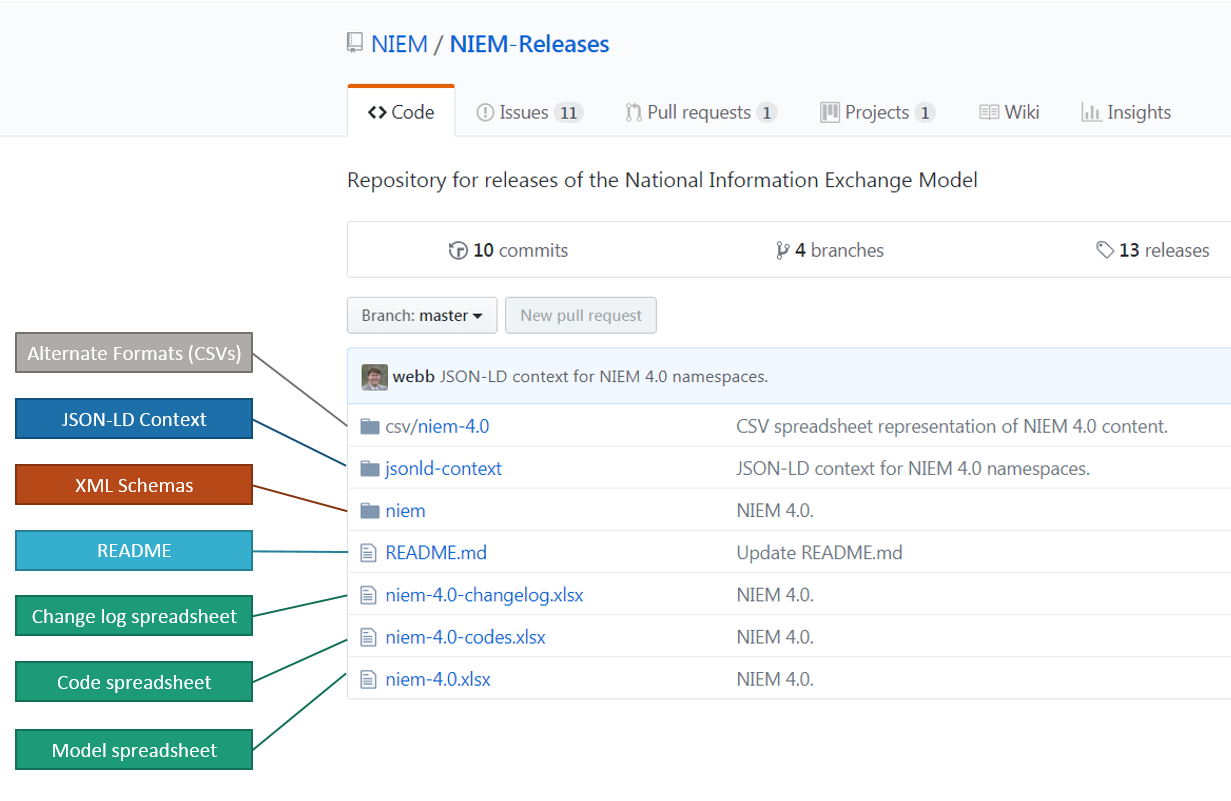Open the 4 branches link

[830, 250]
